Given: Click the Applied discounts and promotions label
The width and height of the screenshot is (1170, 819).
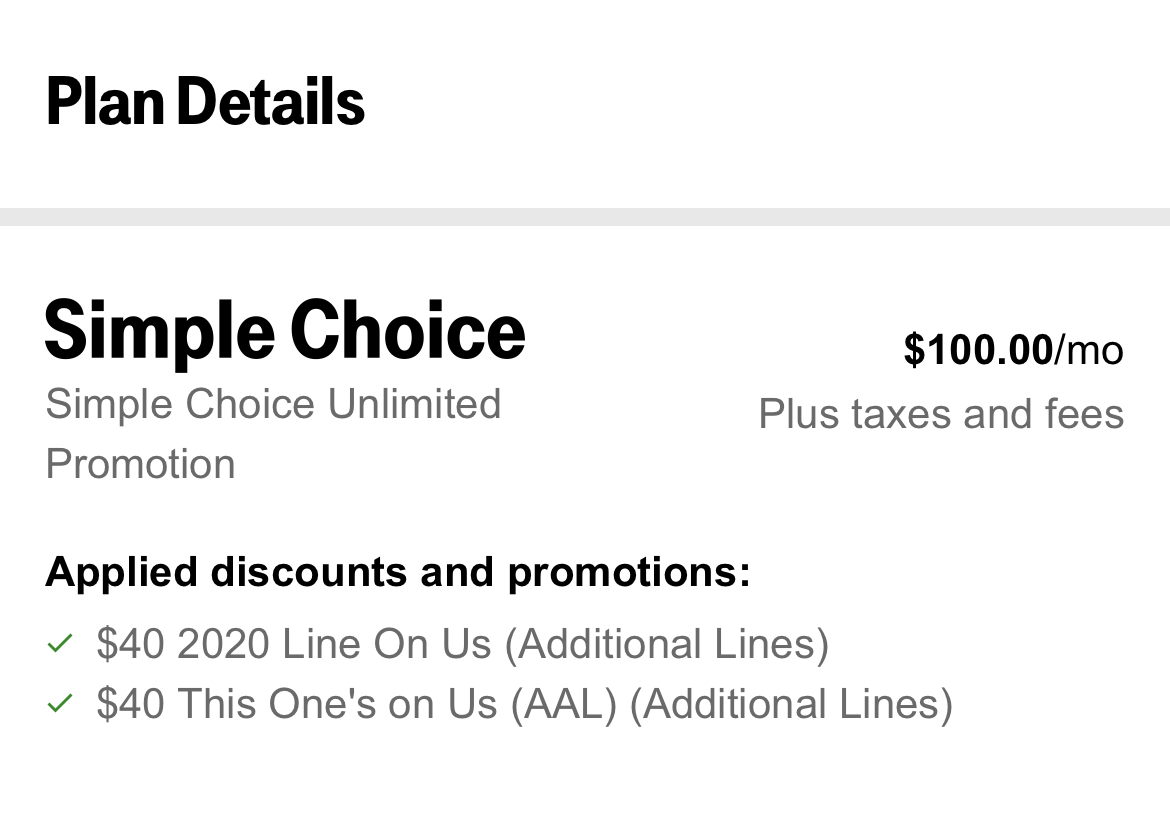Looking at the screenshot, I should click(398, 572).
